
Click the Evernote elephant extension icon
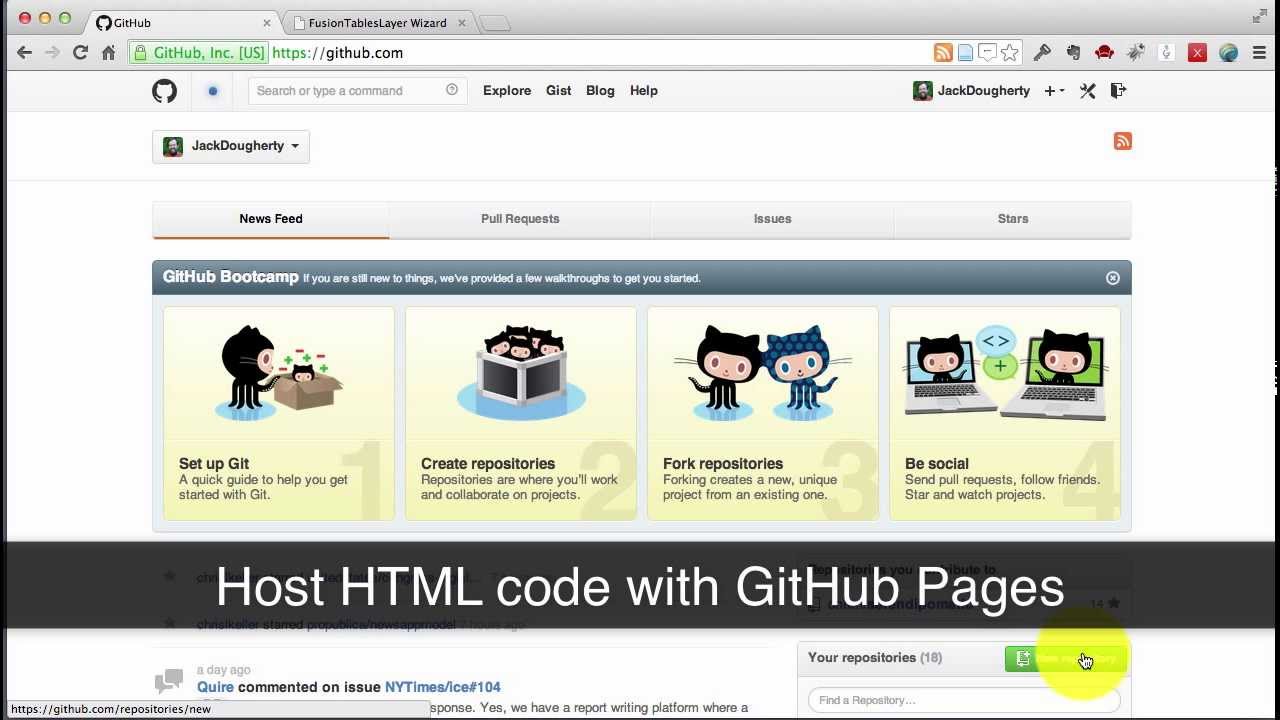1073,53
